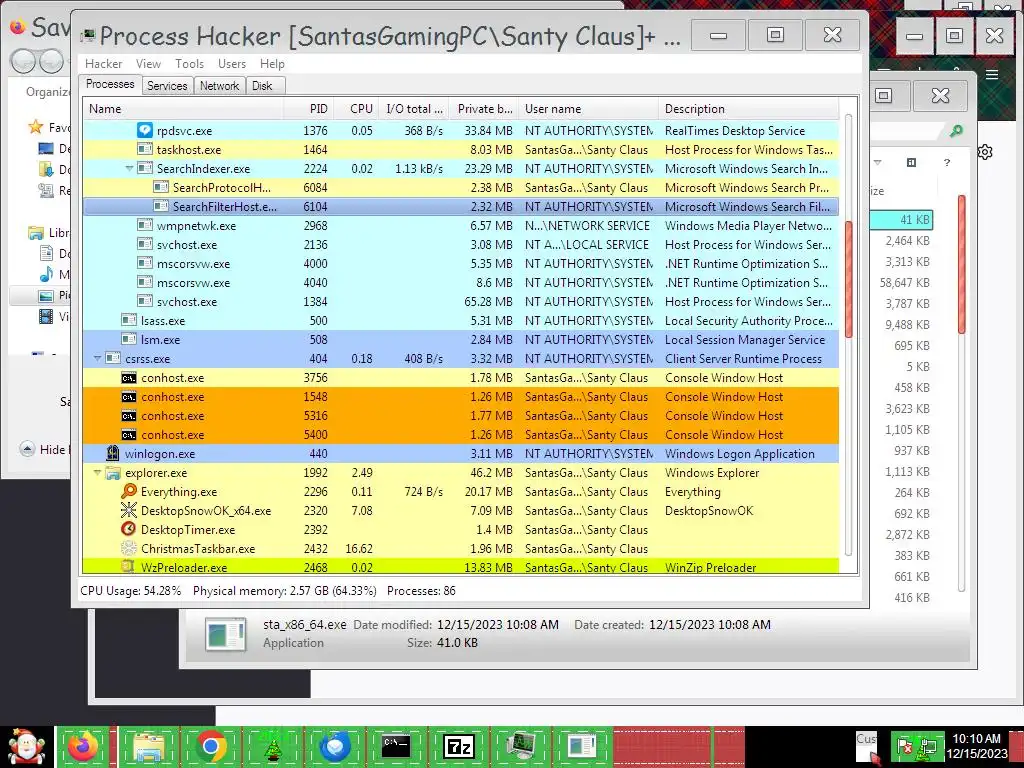Select conhost.exe with PID 1548

point(461,396)
